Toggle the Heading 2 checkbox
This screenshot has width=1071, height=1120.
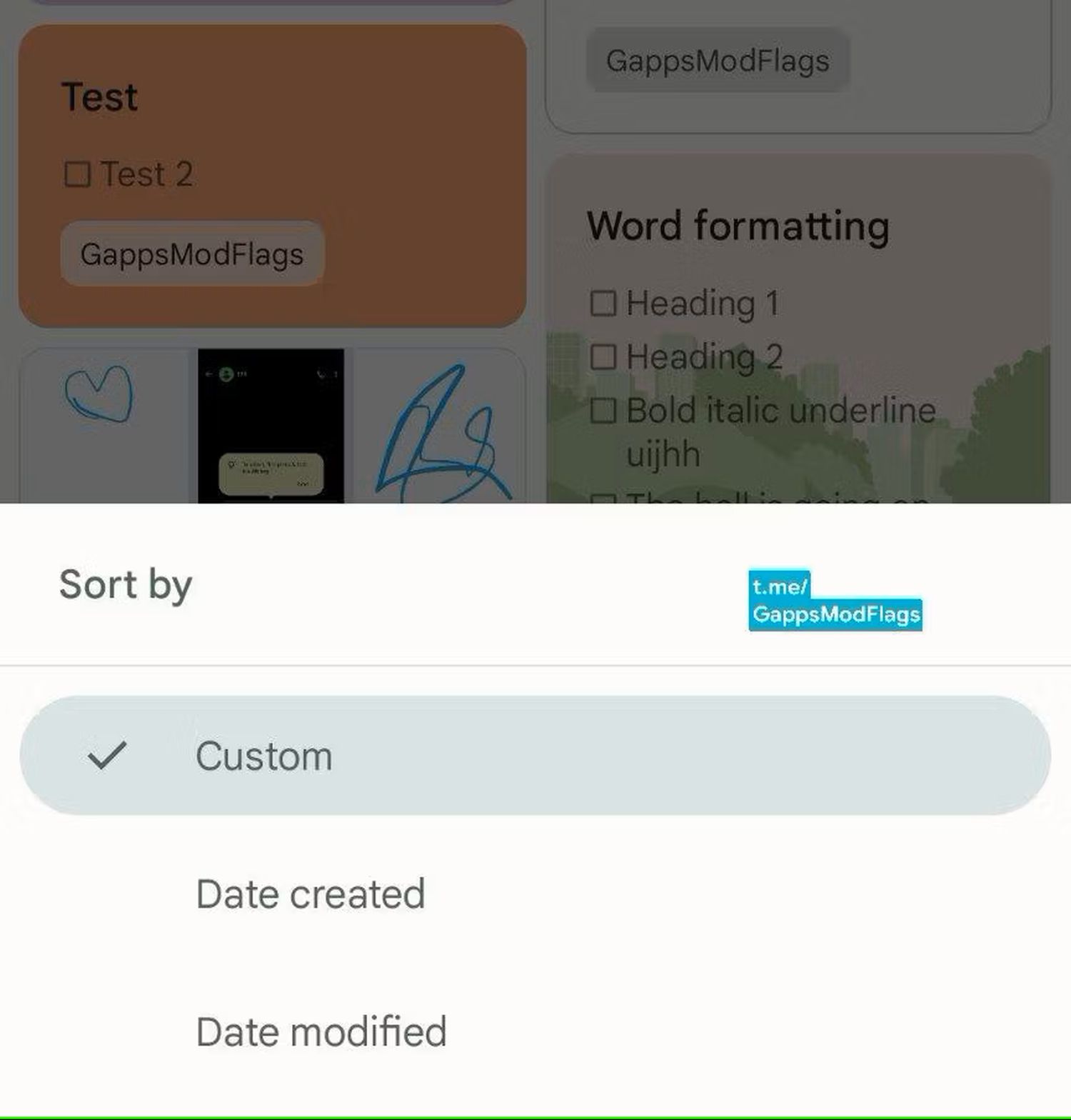click(603, 356)
